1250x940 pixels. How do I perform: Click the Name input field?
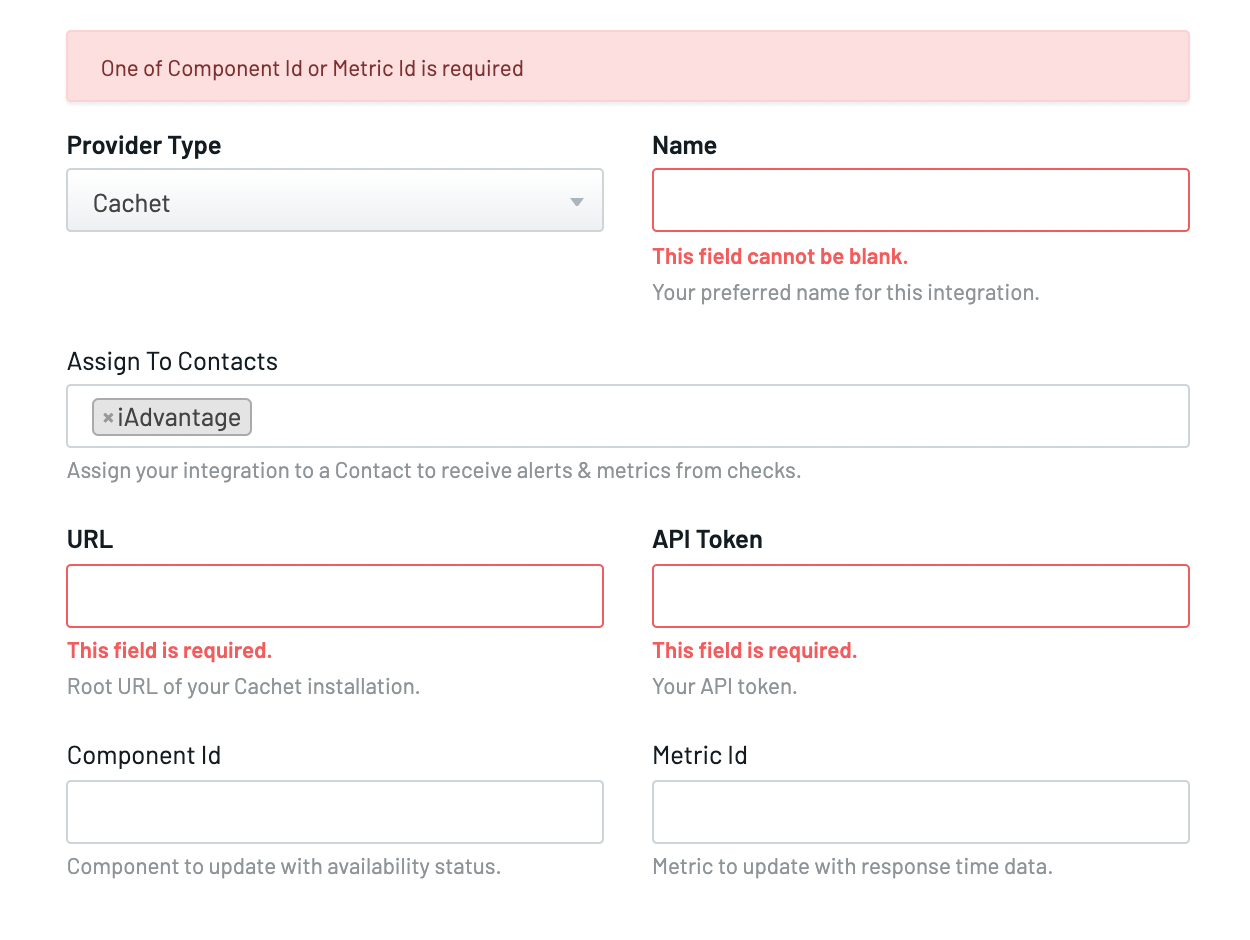click(920, 200)
